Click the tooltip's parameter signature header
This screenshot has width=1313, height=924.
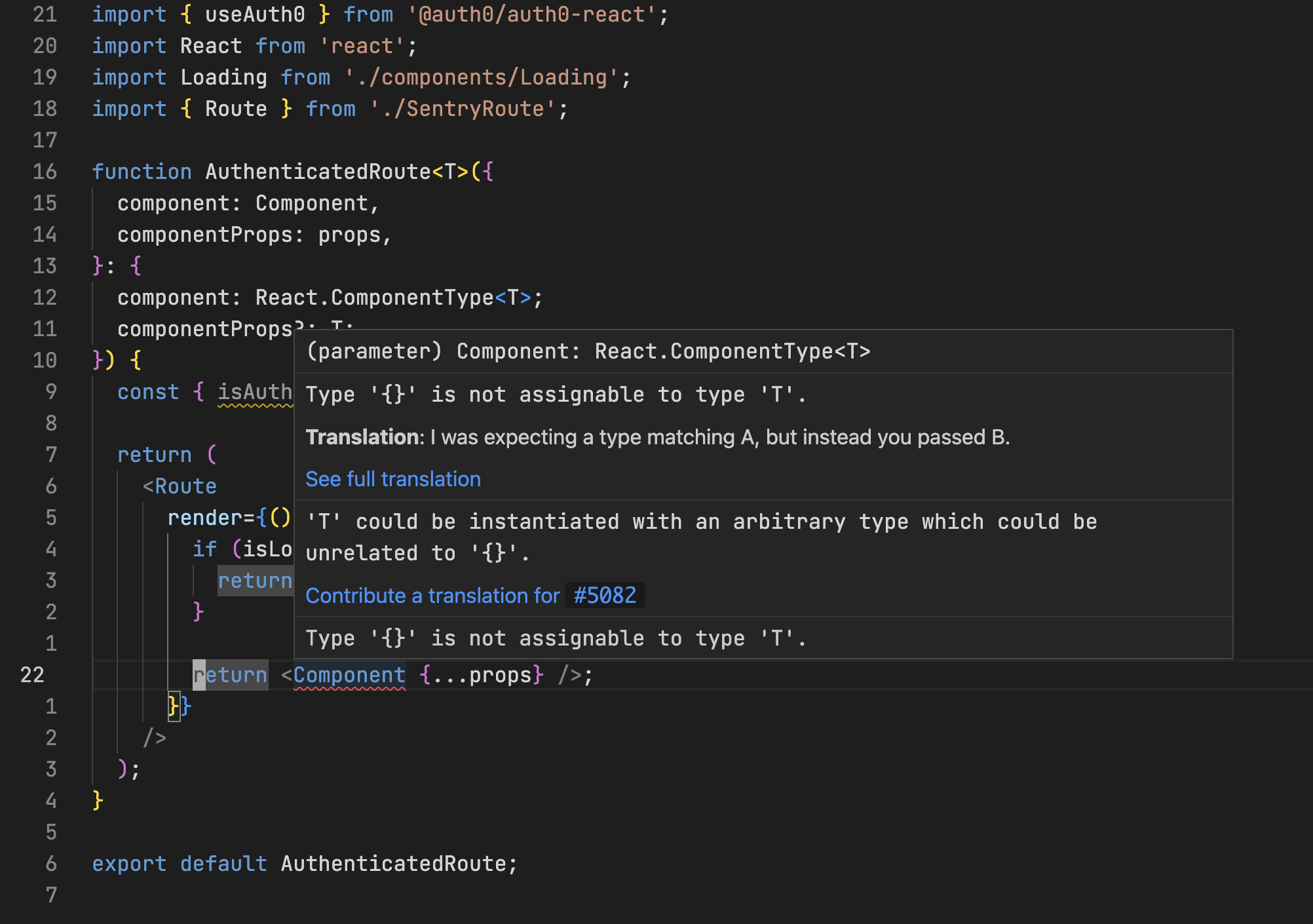coord(588,351)
